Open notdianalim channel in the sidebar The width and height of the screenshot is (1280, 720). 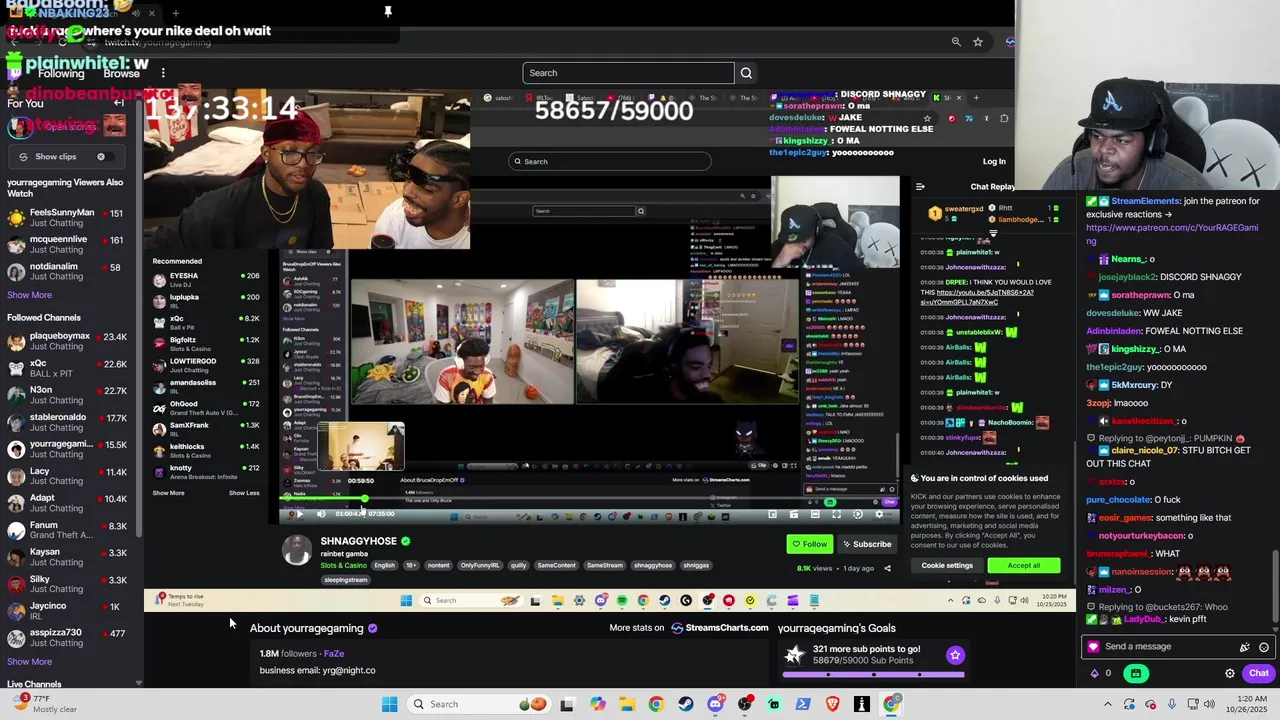(x=68, y=271)
